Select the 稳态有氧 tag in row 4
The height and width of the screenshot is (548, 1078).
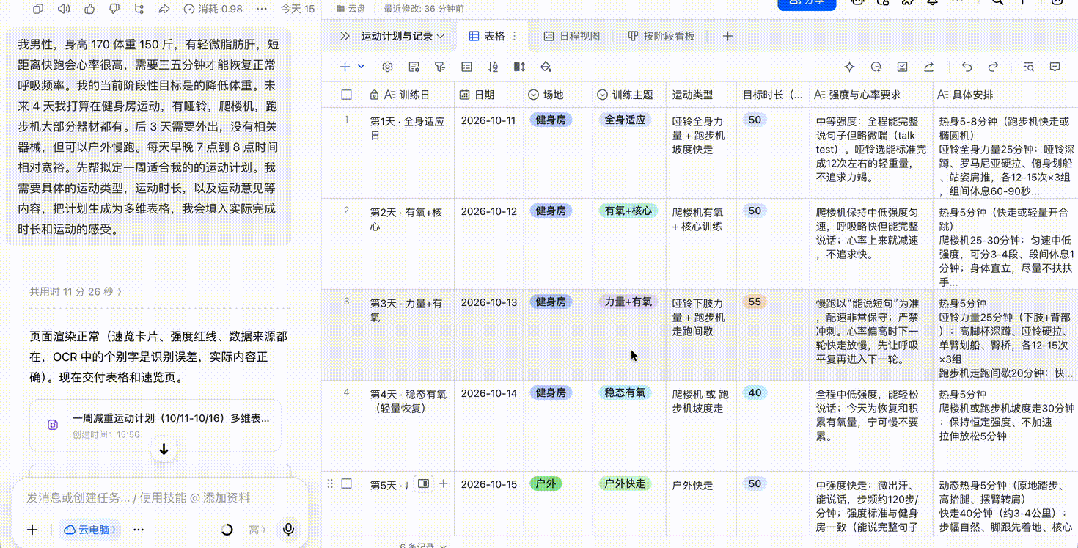pos(625,393)
